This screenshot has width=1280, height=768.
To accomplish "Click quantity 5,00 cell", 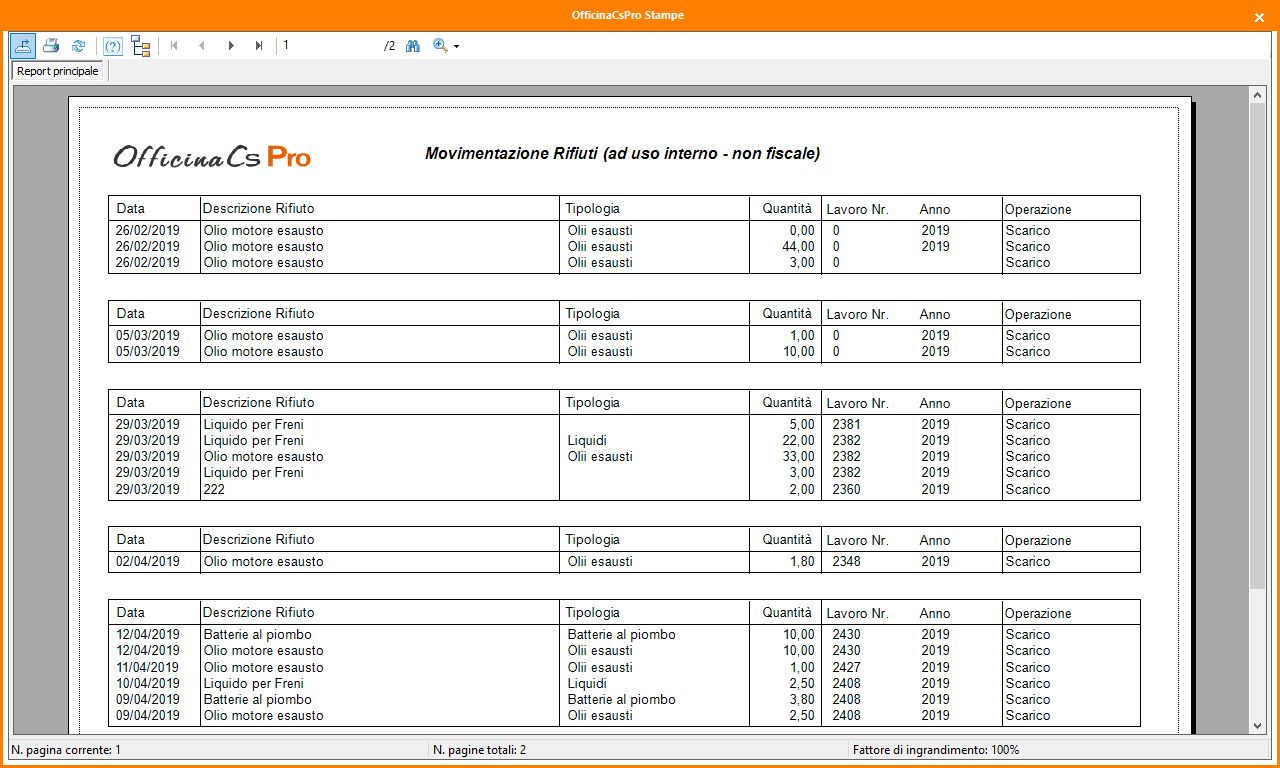I will click(801, 425).
